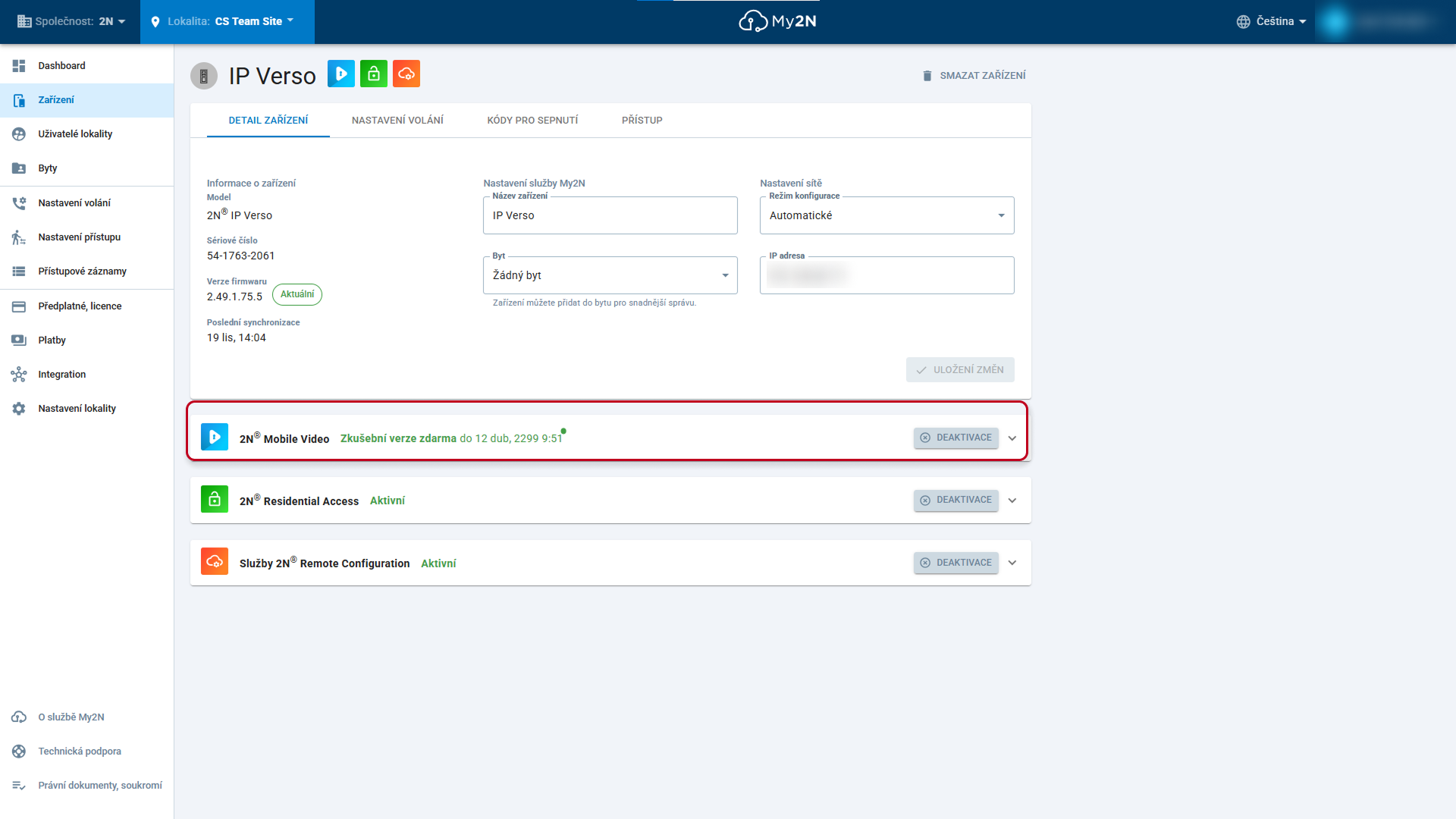The width and height of the screenshot is (1456, 819).
Task: Click the green Residential Access row lock icon
Action: (215, 500)
